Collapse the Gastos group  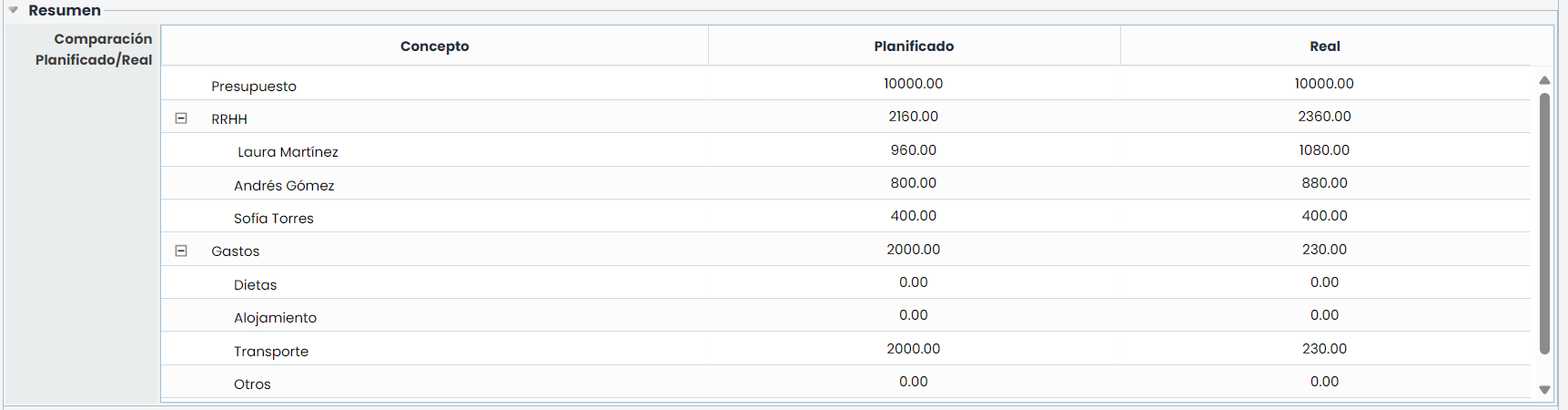click(181, 251)
